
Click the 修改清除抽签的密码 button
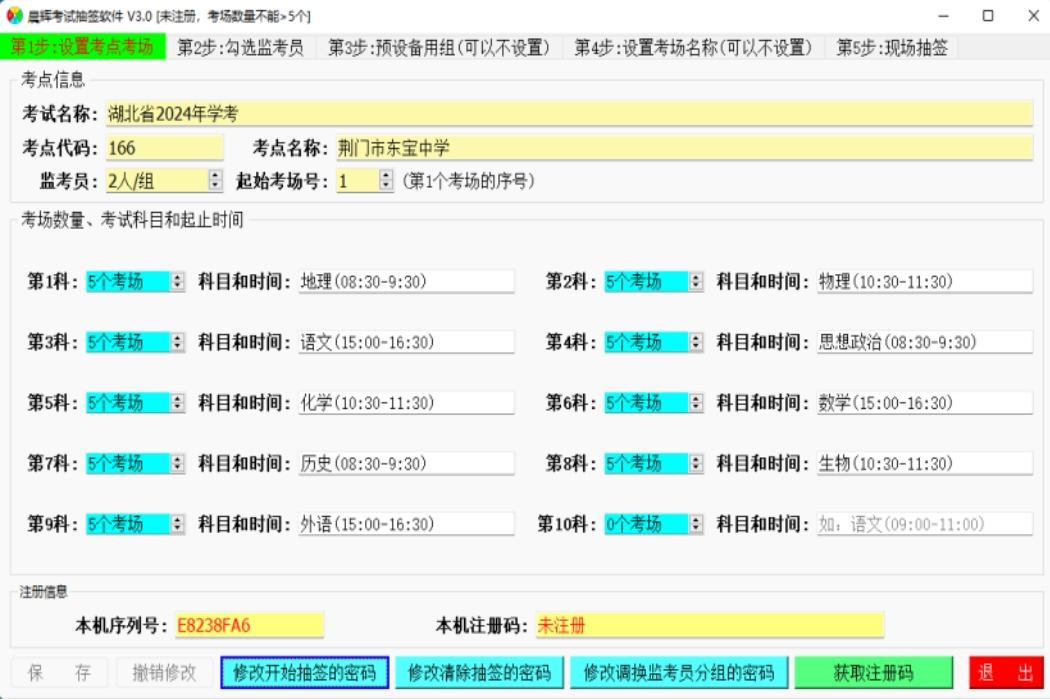point(480,674)
